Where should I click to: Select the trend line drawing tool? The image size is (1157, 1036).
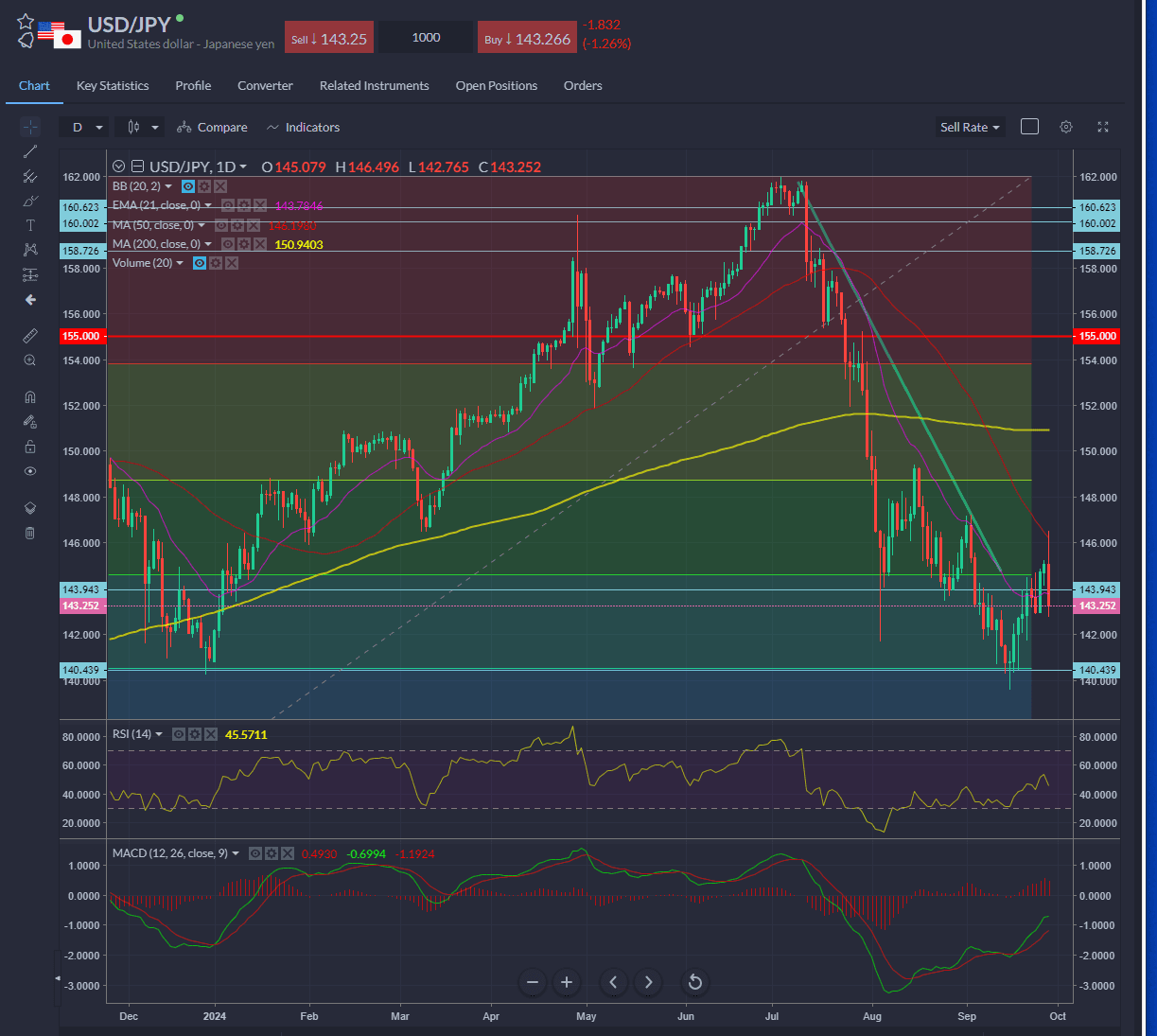pos(30,151)
